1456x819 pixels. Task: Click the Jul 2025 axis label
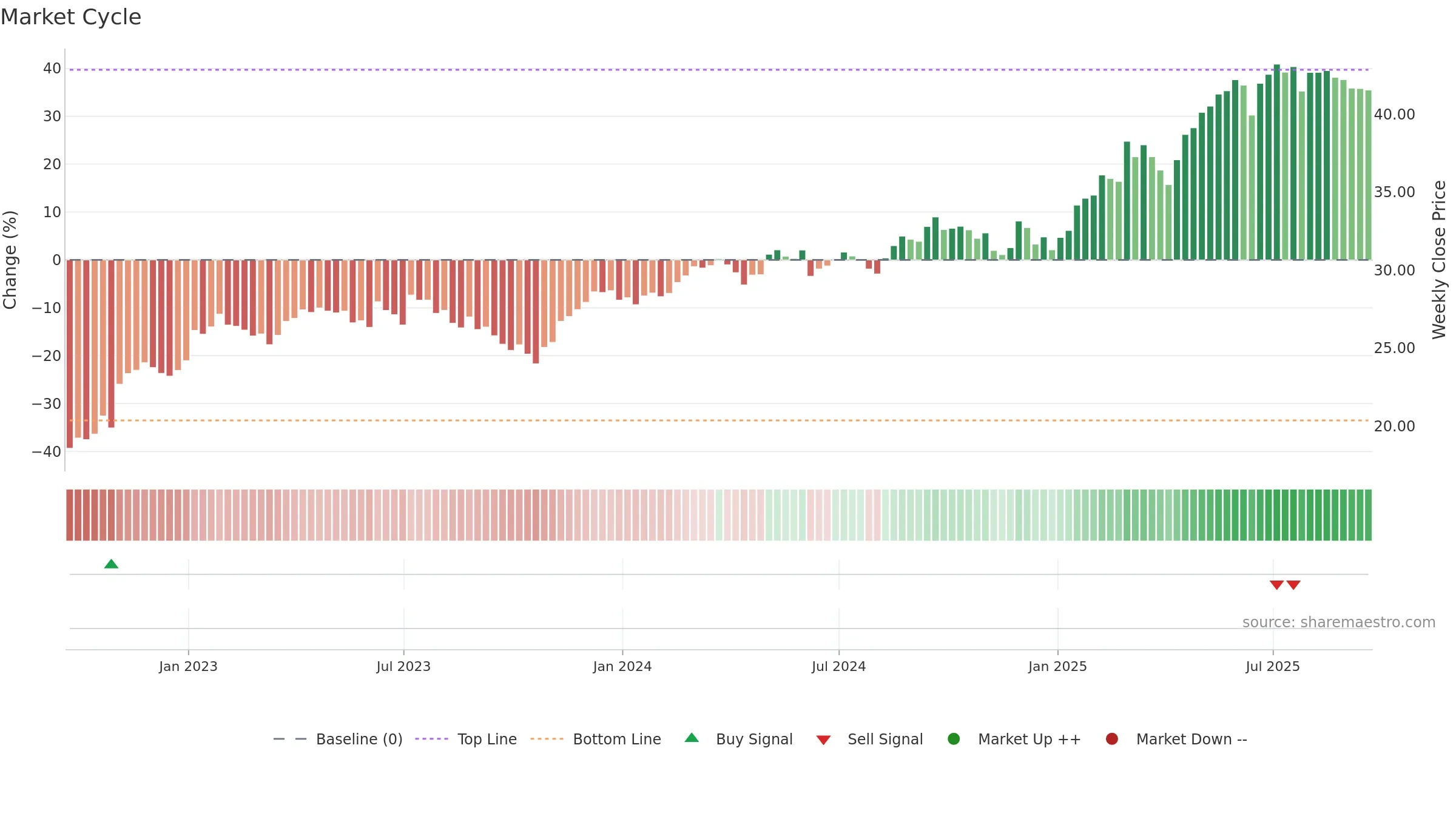click(x=1273, y=666)
